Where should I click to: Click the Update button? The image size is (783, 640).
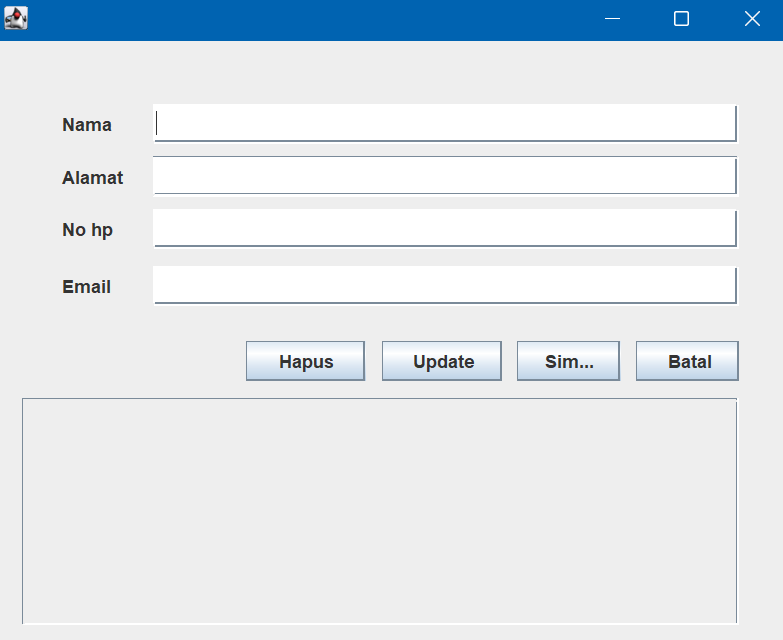[x=442, y=361]
